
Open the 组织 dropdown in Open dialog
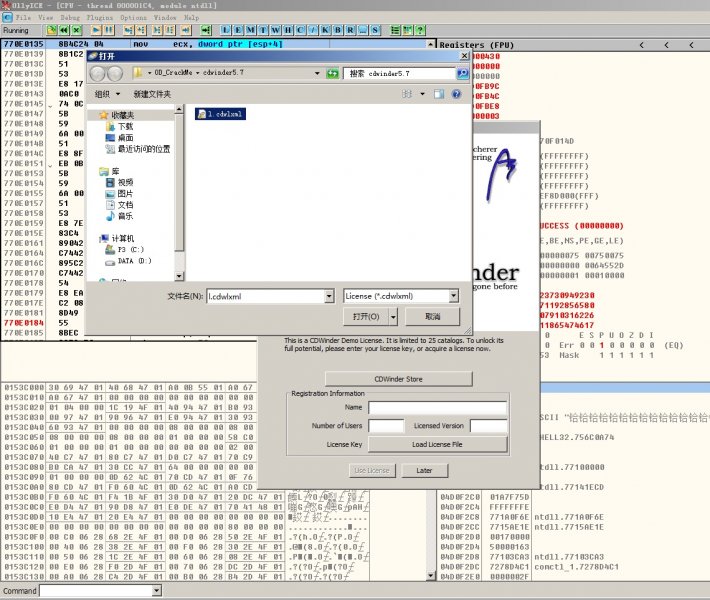[107, 94]
